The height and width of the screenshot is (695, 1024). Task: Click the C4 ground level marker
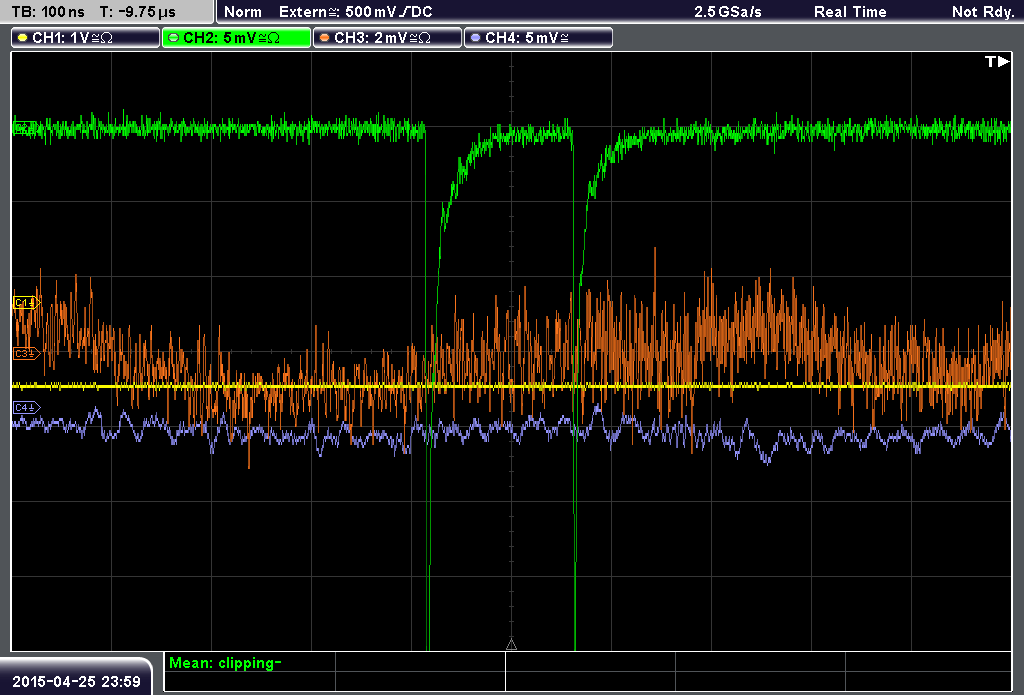click(x=27, y=408)
